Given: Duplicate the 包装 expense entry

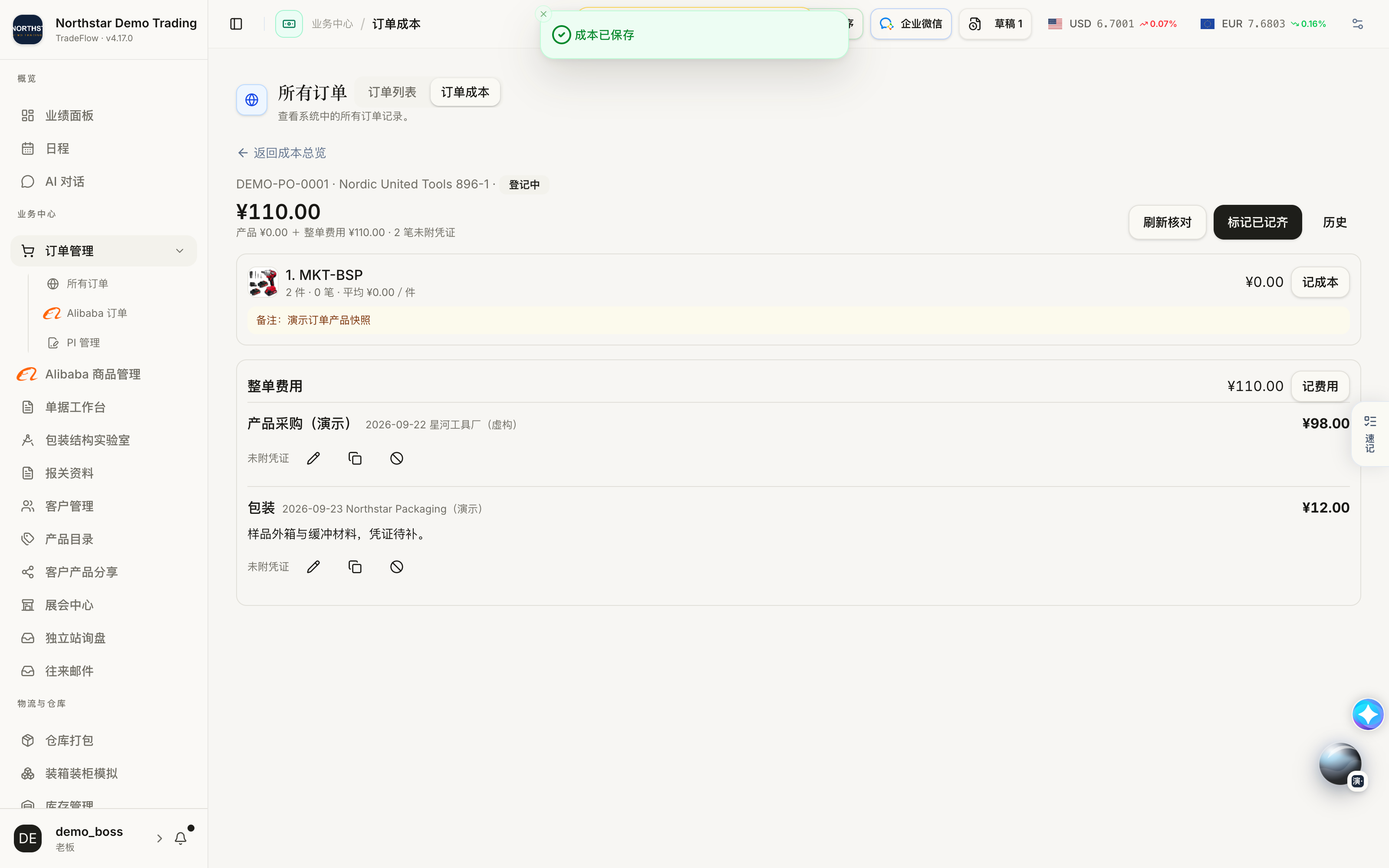Looking at the screenshot, I should [355, 567].
